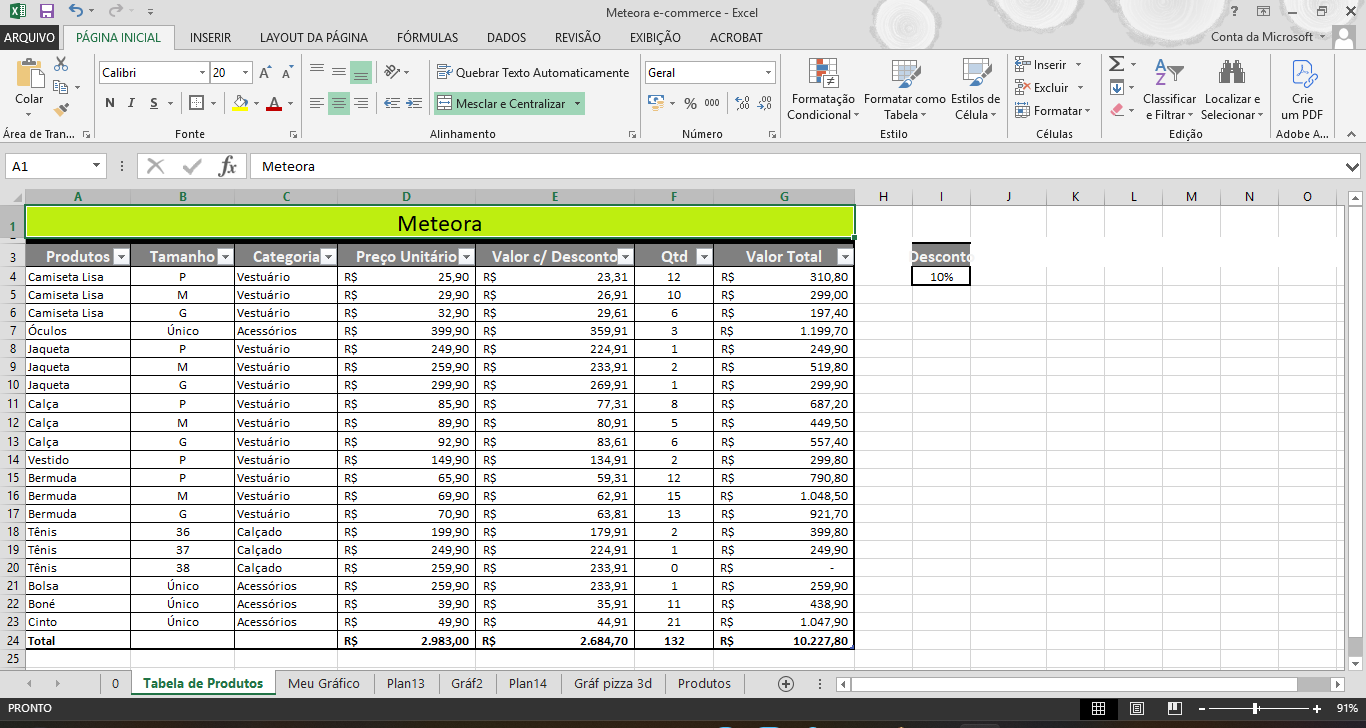Toggle italic formatting (I)
1366x728 pixels.
[x=132, y=103]
